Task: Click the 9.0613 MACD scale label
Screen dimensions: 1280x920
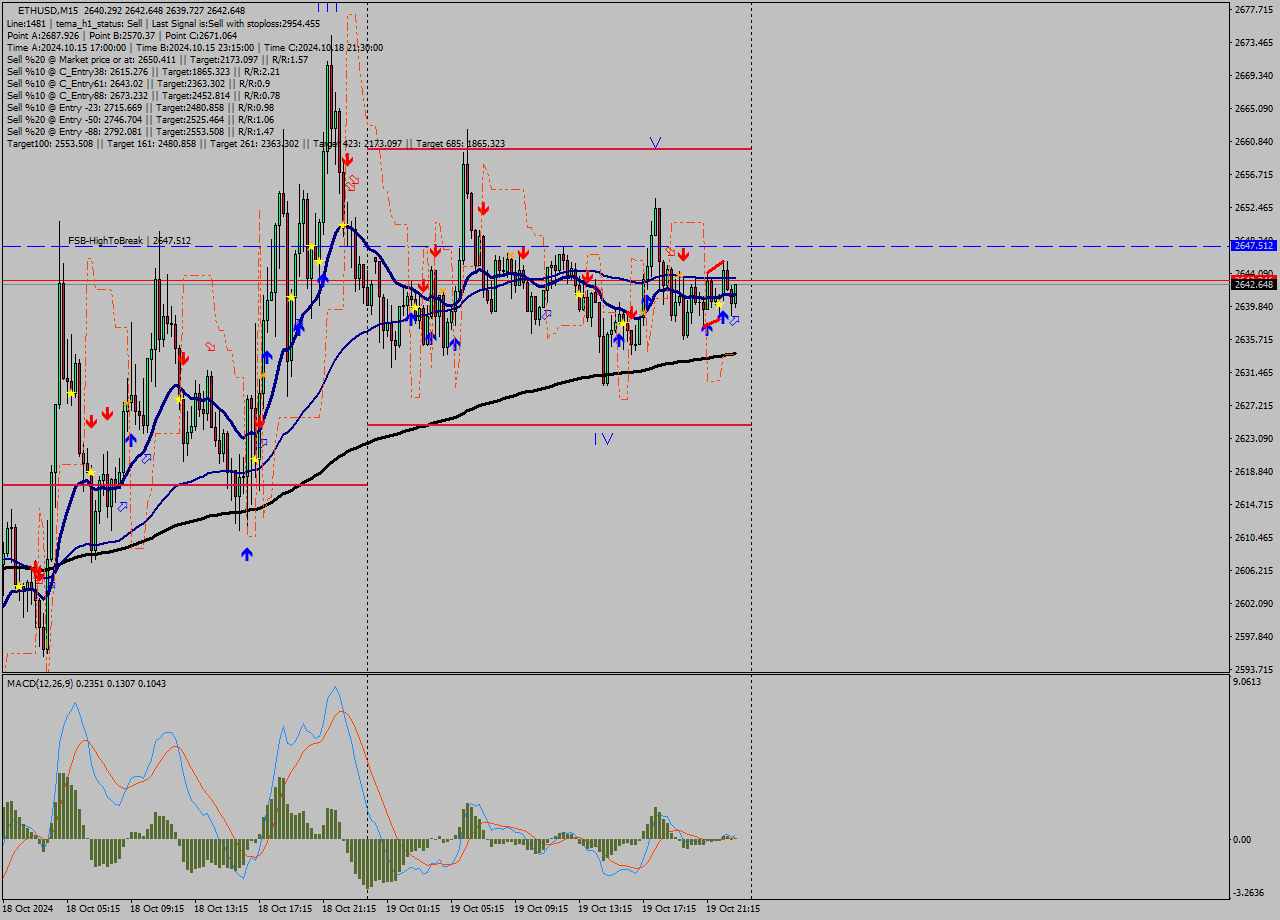Action: point(1248,682)
